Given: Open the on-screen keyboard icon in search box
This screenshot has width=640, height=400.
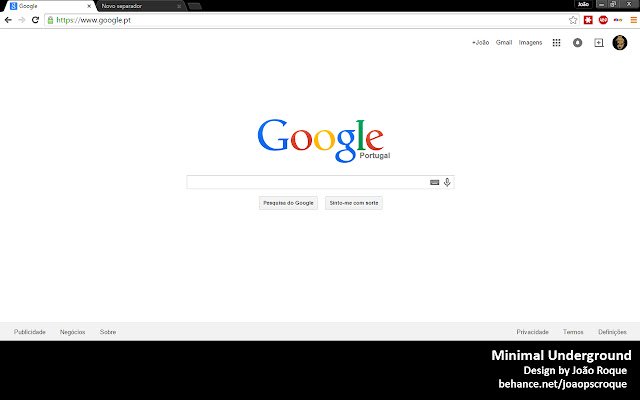Looking at the screenshot, I should pos(434,182).
